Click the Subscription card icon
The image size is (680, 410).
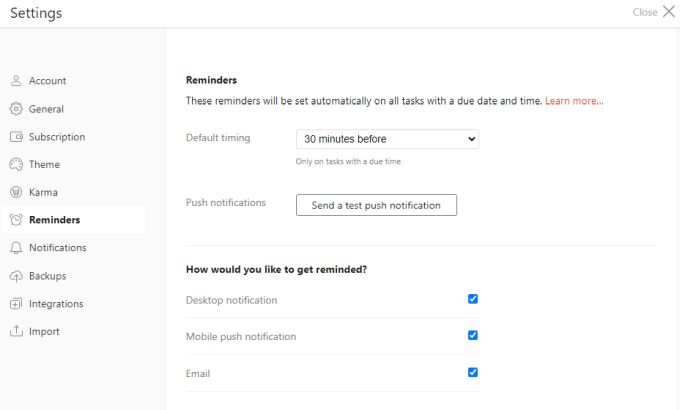pos(16,137)
